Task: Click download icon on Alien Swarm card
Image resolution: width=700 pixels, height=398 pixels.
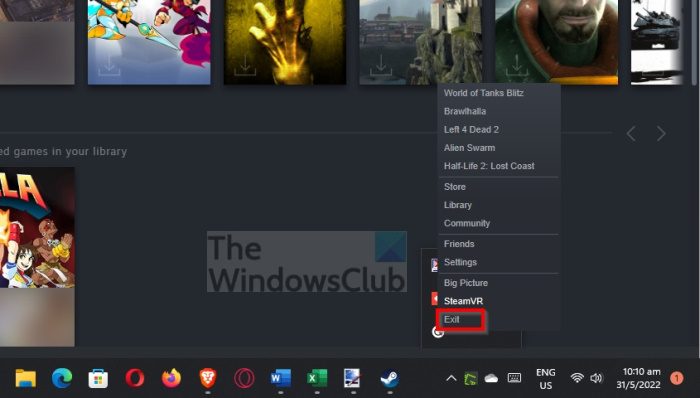Action: coord(381,65)
